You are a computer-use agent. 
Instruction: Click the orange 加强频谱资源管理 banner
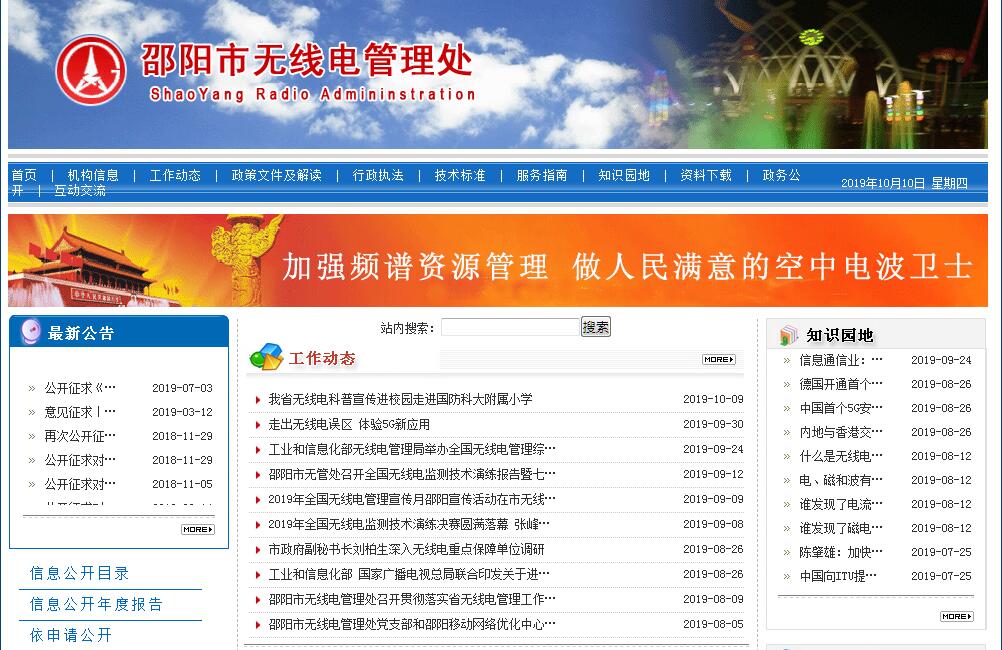[498, 261]
